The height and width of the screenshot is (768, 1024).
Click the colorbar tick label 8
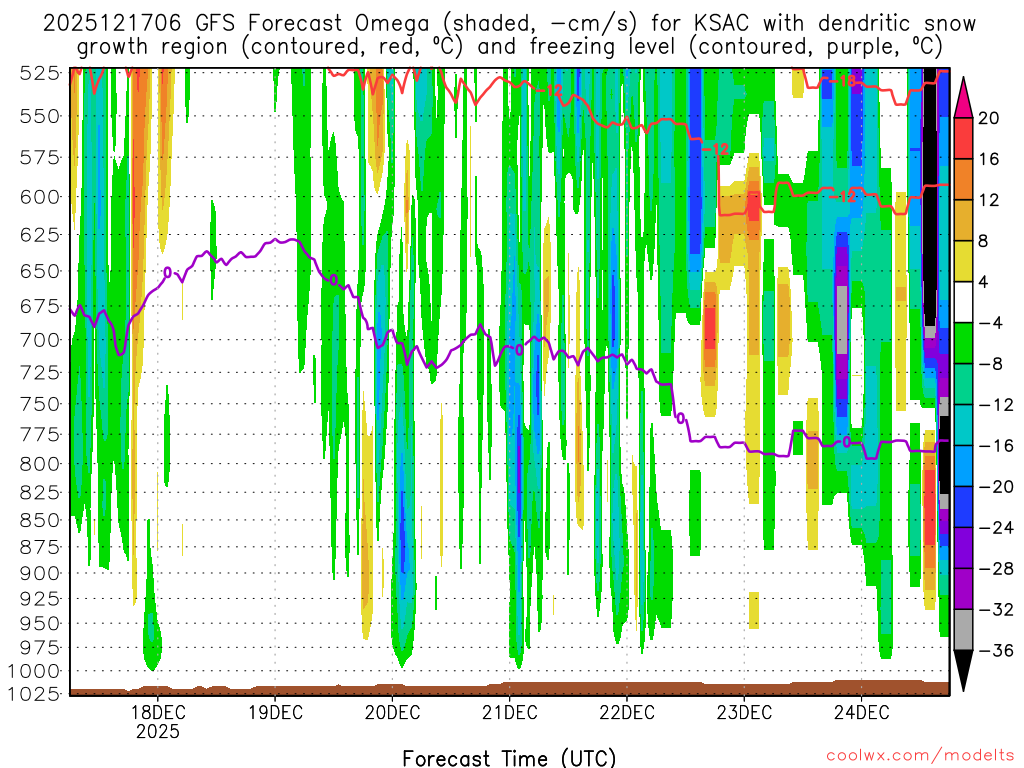(984, 241)
